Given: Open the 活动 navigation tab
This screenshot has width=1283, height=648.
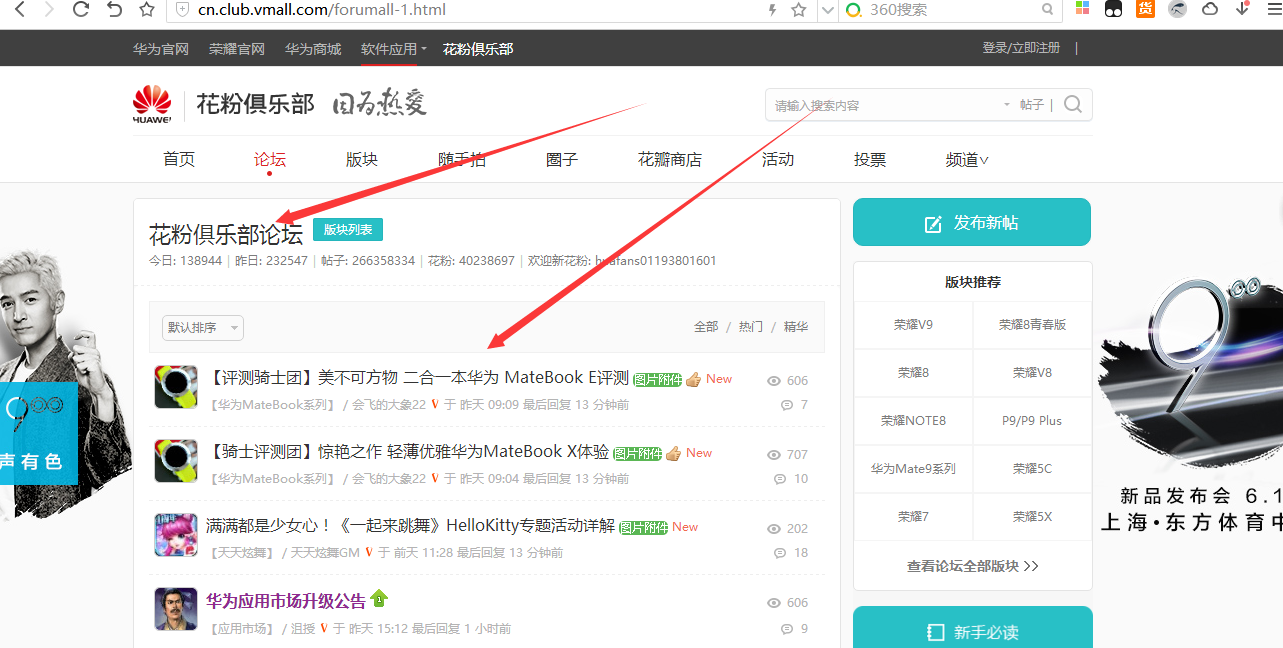Looking at the screenshot, I should pos(778,160).
